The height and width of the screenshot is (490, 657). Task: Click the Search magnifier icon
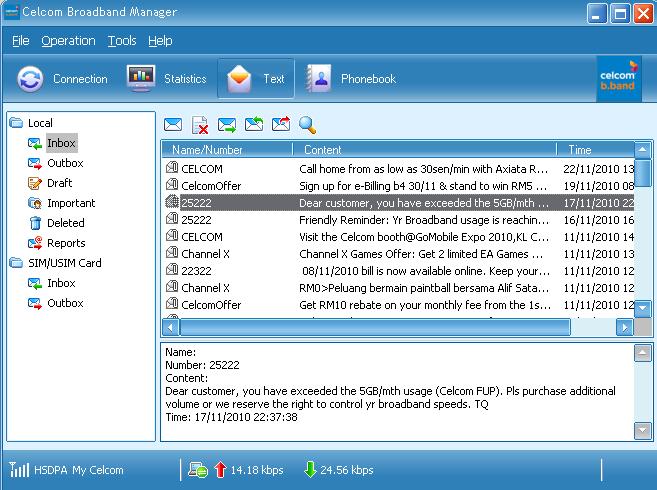pos(308,125)
